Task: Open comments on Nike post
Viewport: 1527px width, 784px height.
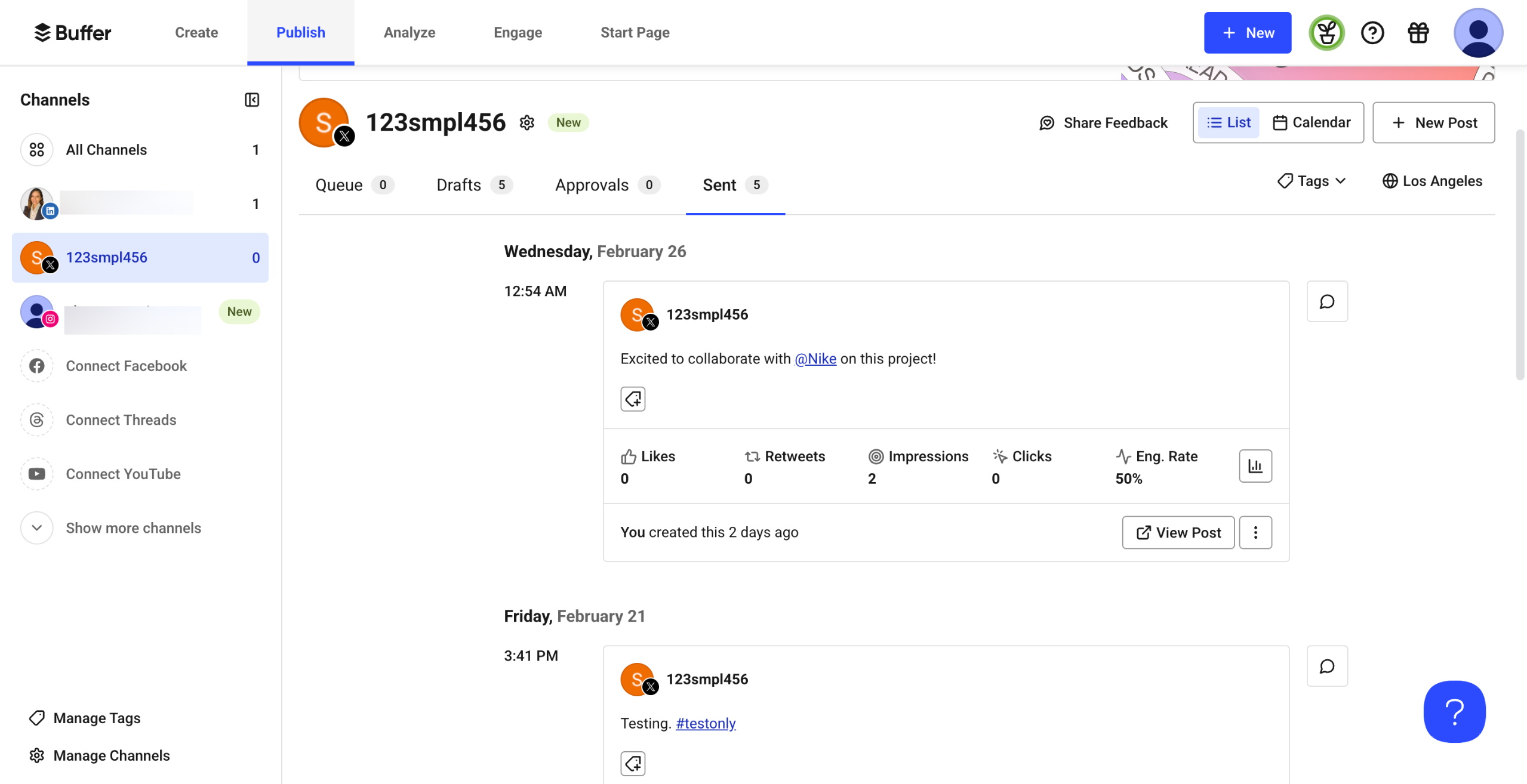Action: click(x=1326, y=302)
